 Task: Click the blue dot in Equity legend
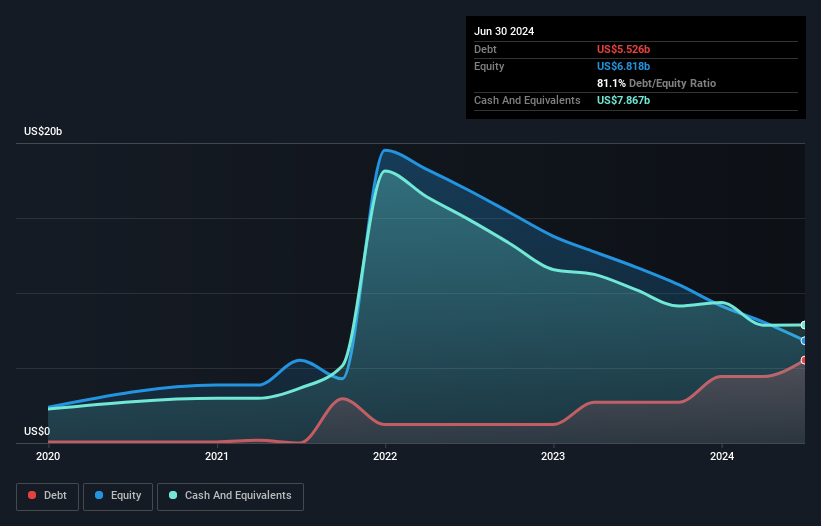click(x=99, y=495)
